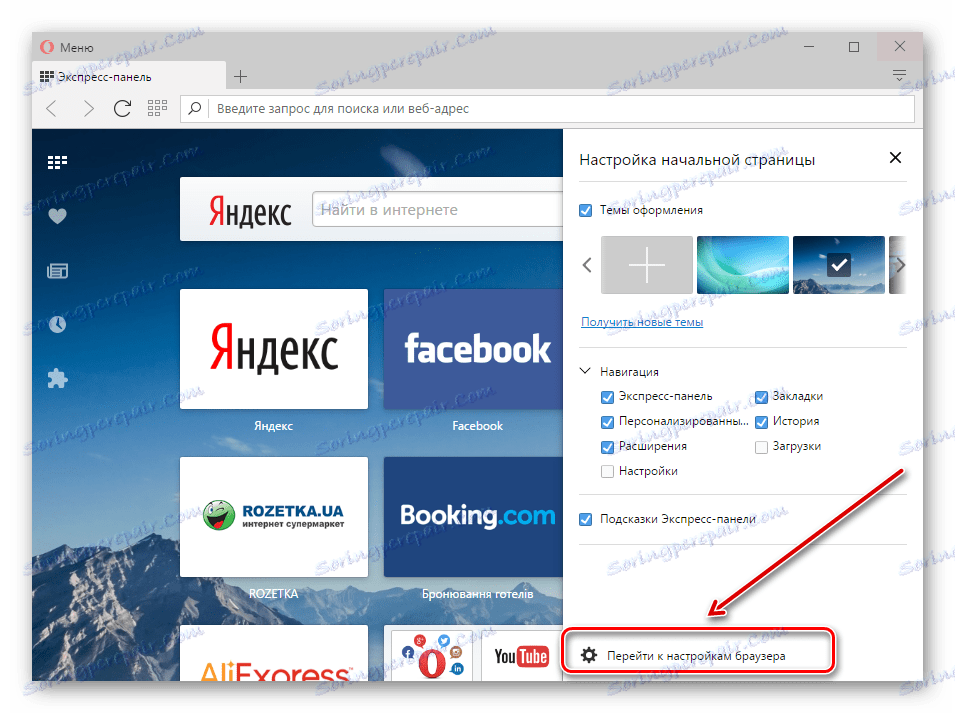955x713 pixels.
Task: Toggle the История checkbox
Action: point(761,423)
